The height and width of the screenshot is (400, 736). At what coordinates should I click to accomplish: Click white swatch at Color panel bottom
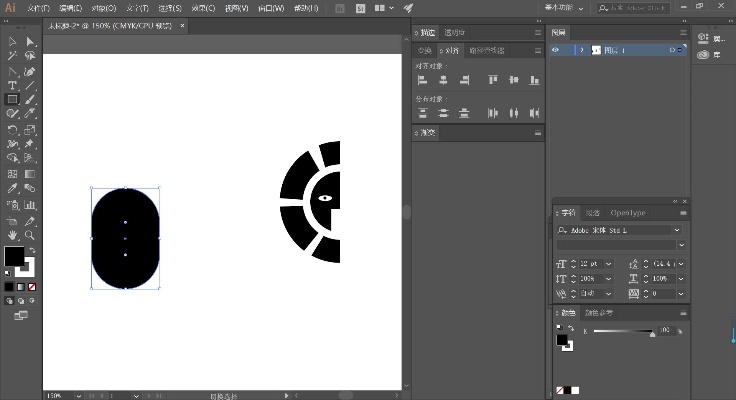[575, 391]
